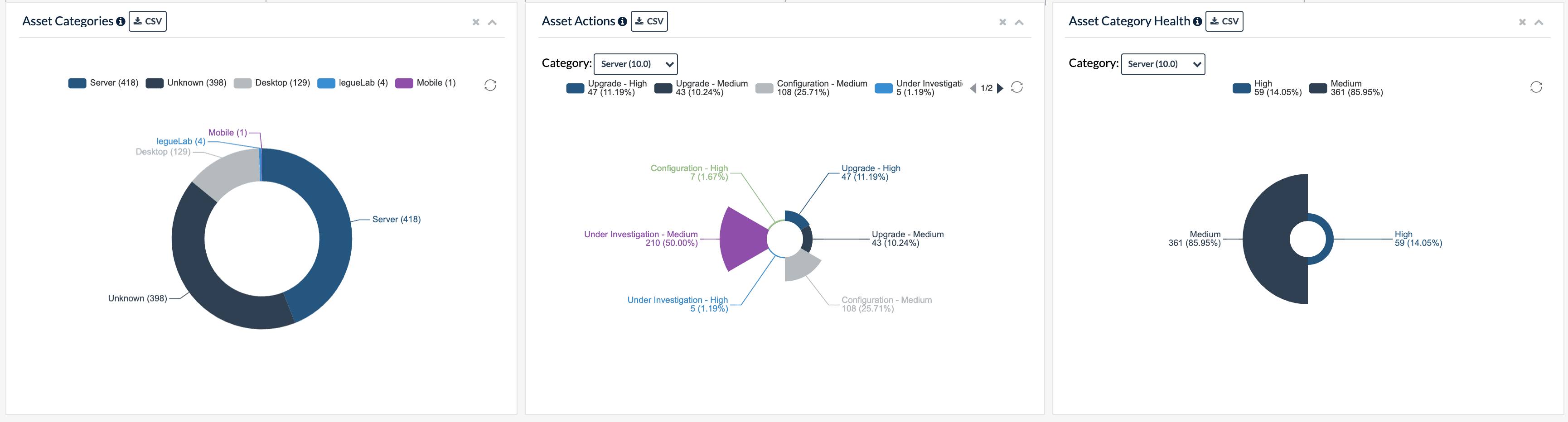The height and width of the screenshot is (422, 1568).
Task: Click the Mobile (1) purple legend swatch
Action: click(x=404, y=83)
